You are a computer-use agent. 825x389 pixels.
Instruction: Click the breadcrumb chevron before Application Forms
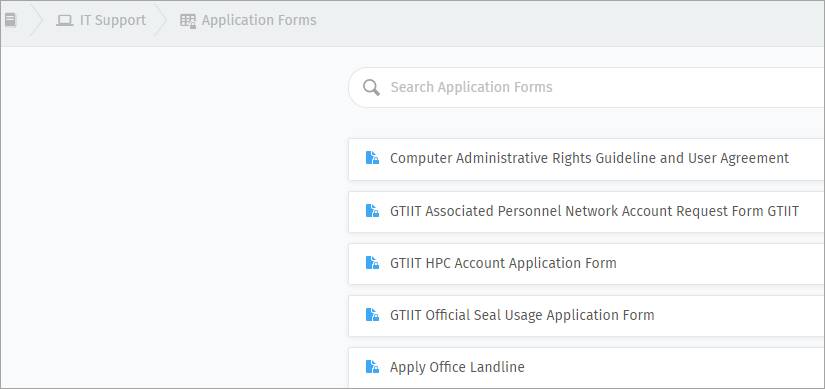click(x=160, y=21)
